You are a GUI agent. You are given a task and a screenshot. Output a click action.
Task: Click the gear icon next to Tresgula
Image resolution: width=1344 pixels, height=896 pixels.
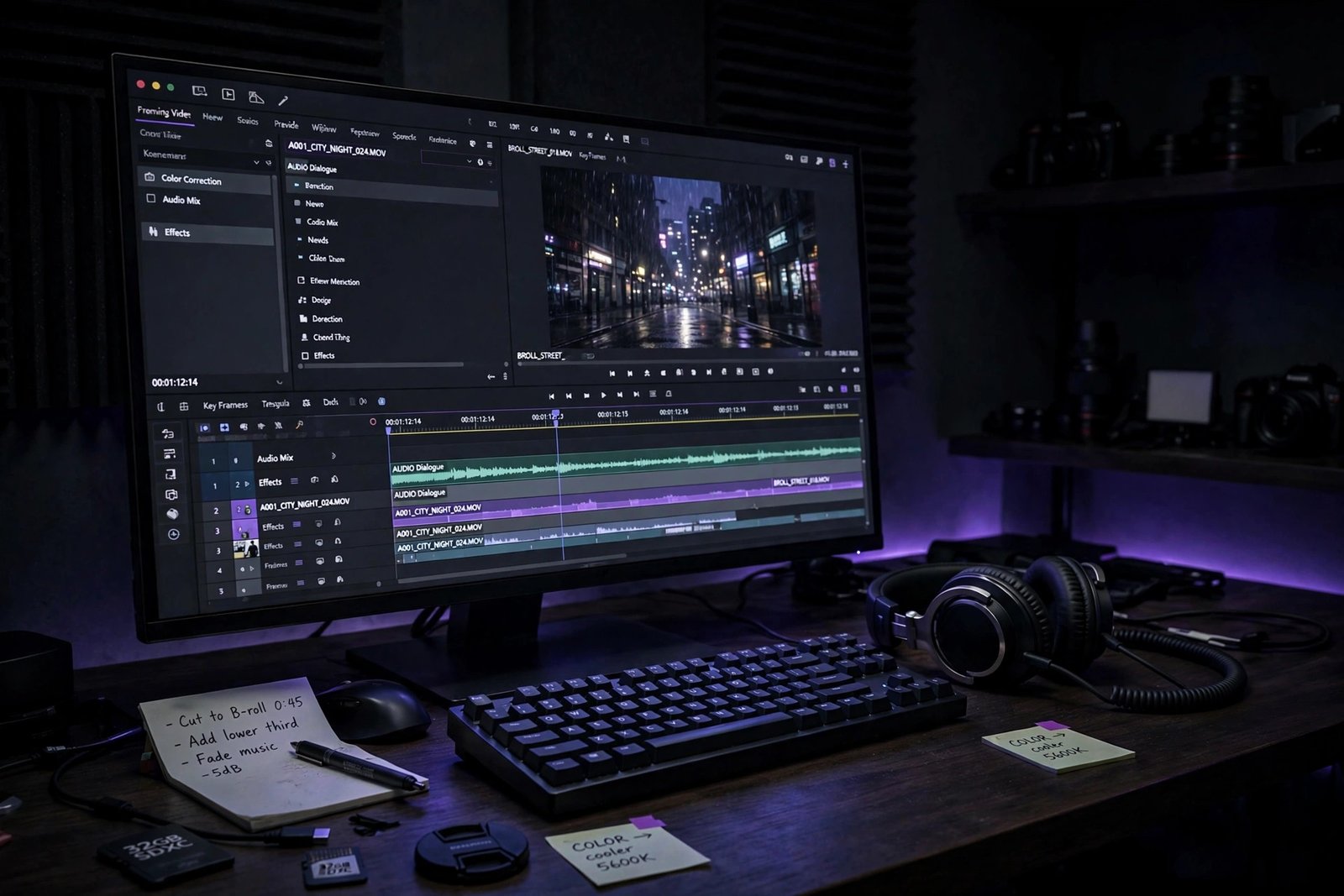pos(307,403)
